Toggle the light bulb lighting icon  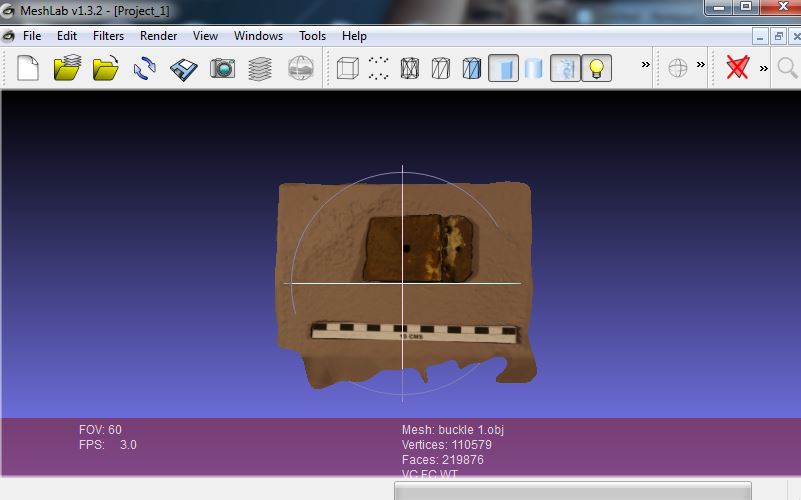[x=596, y=68]
